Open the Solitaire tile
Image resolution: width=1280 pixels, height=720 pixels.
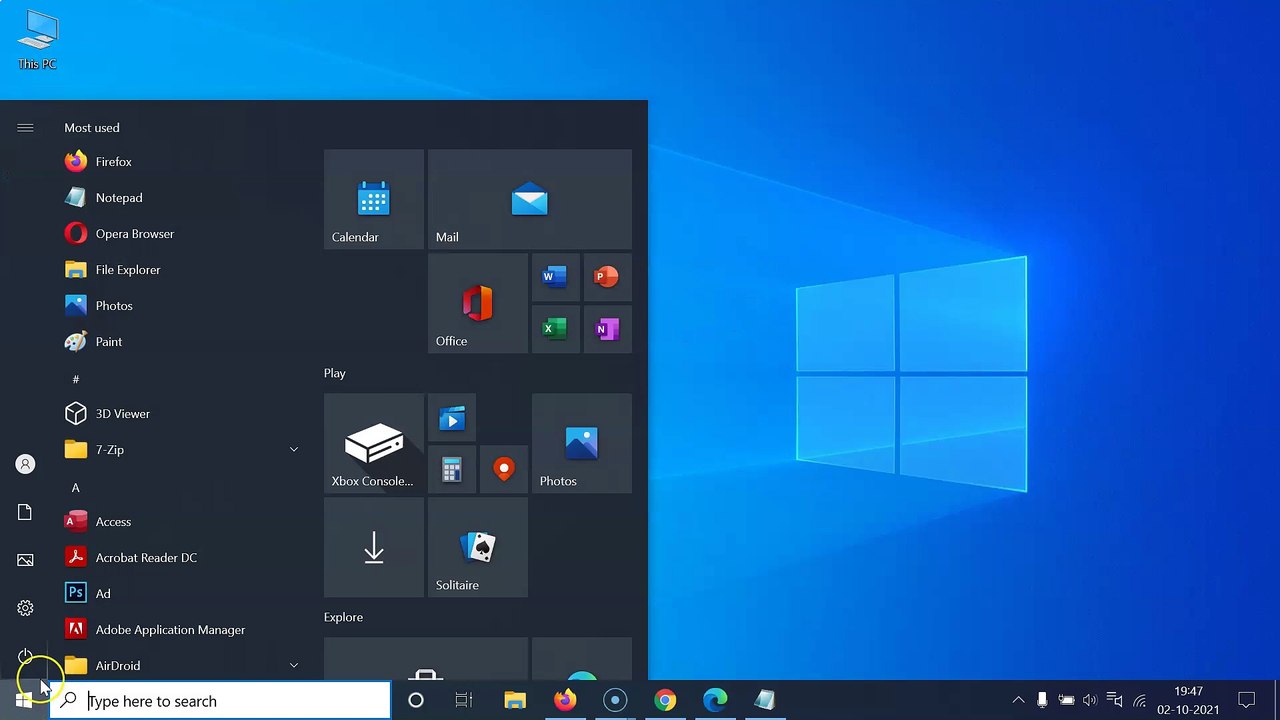(x=478, y=547)
